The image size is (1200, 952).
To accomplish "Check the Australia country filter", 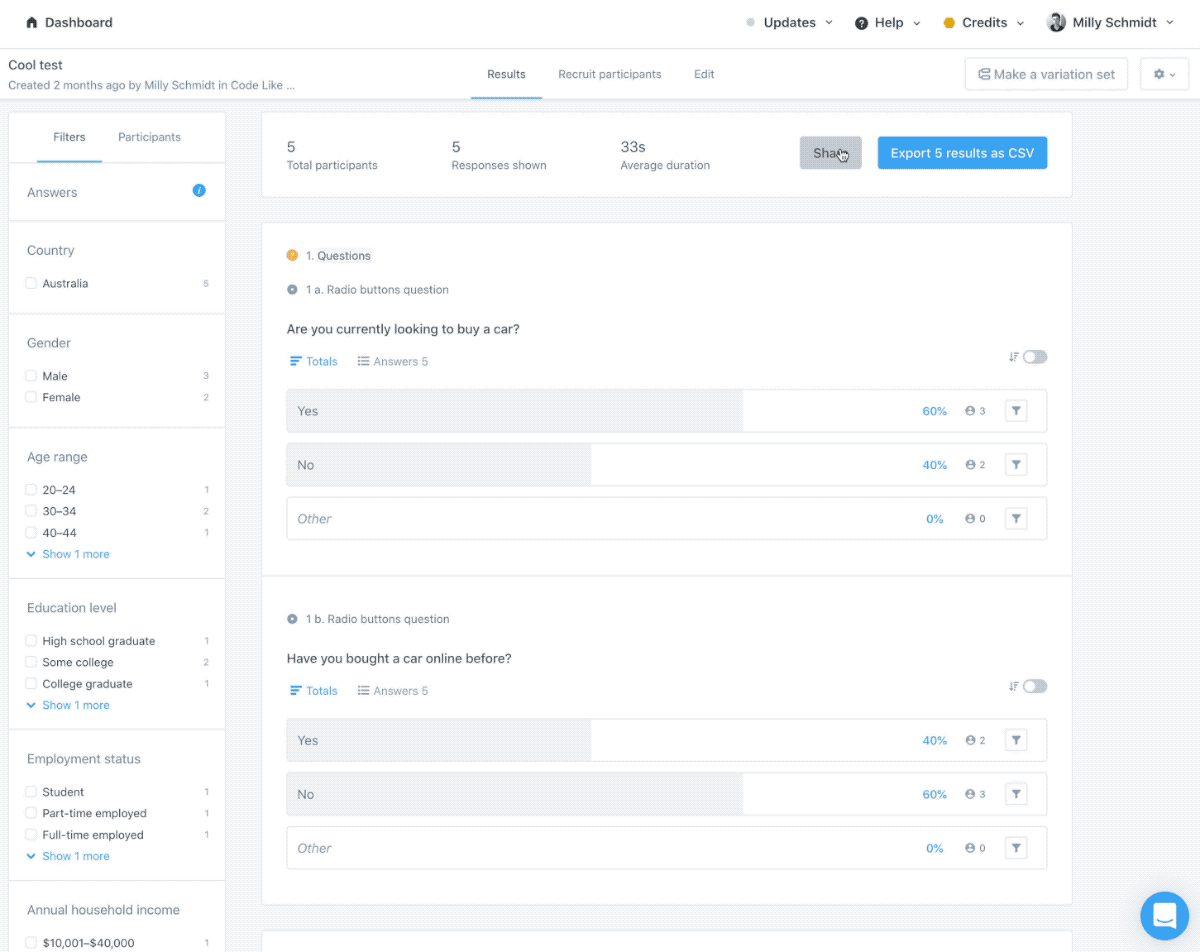I will click(32, 284).
